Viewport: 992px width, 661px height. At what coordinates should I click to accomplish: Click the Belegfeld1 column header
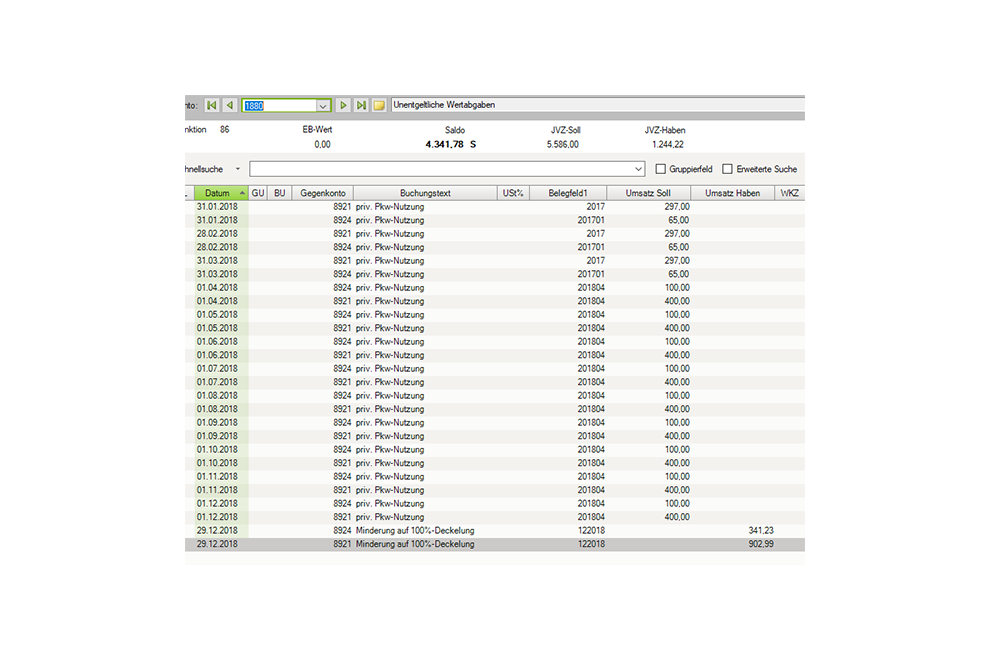567,193
